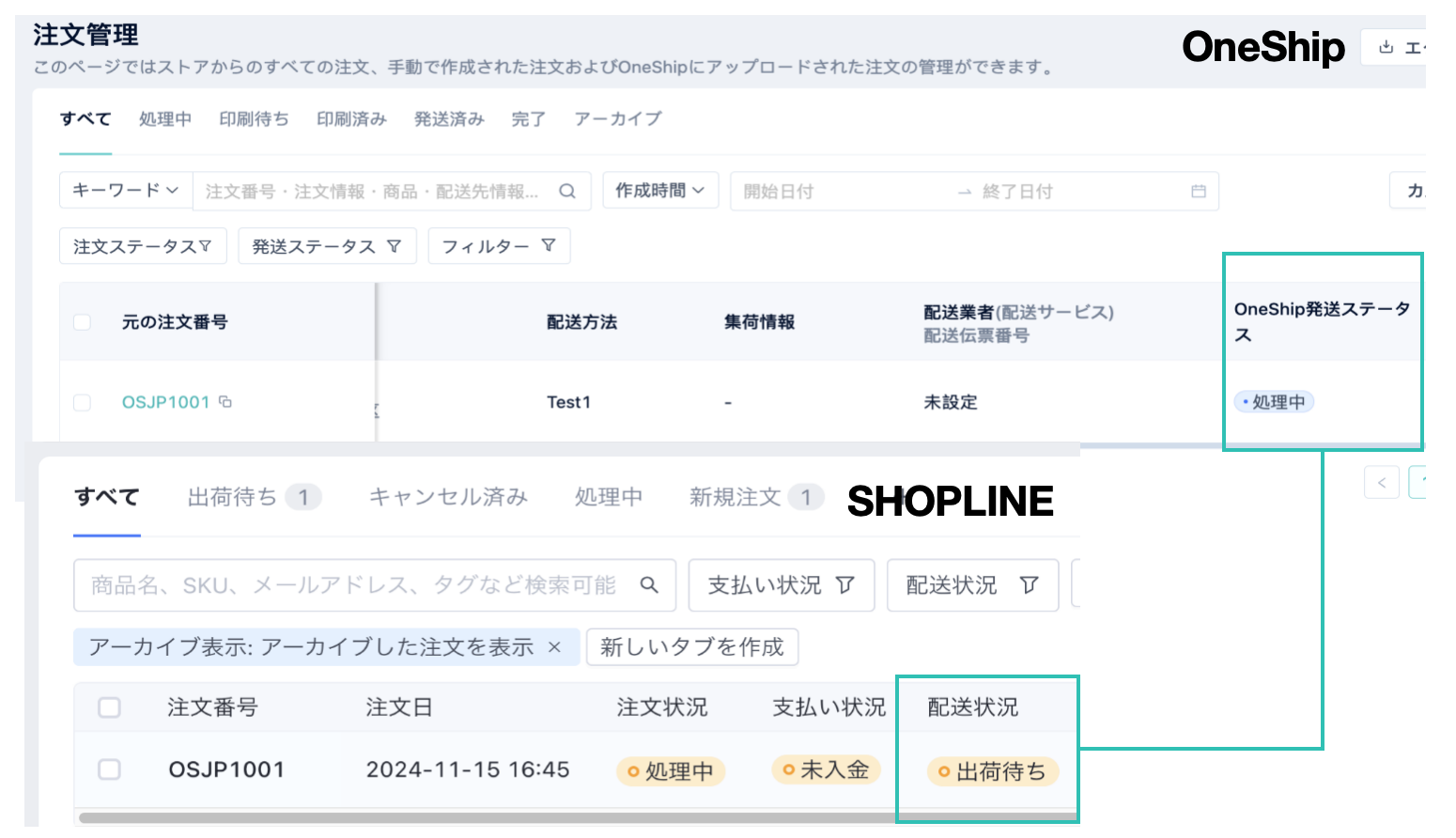Select all checkbox in SHOPLINE table header

(x=110, y=706)
